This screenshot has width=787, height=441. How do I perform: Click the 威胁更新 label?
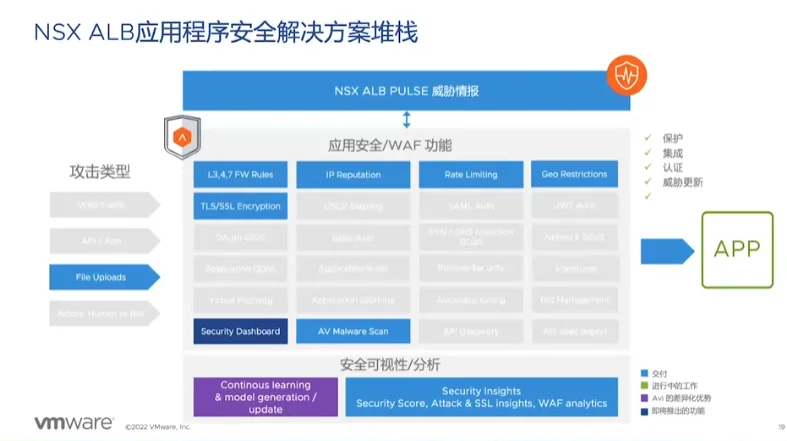pyautogui.click(x=683, y=182)
